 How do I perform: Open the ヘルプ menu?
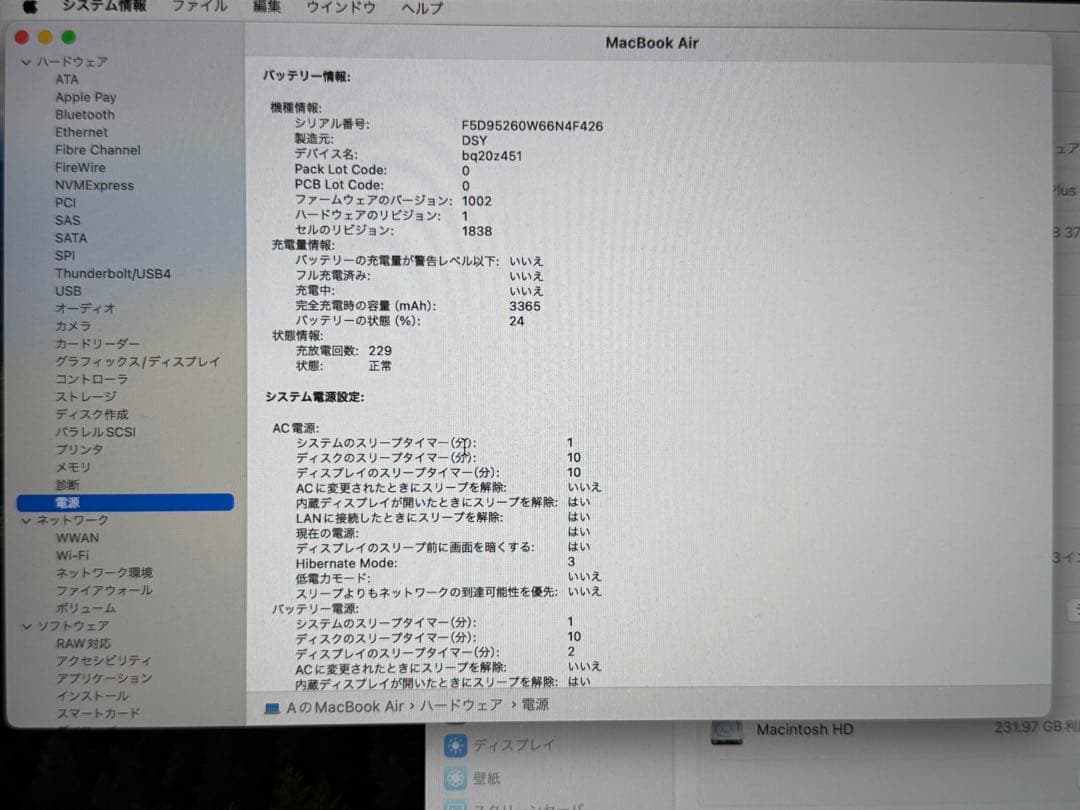(421, 8)
